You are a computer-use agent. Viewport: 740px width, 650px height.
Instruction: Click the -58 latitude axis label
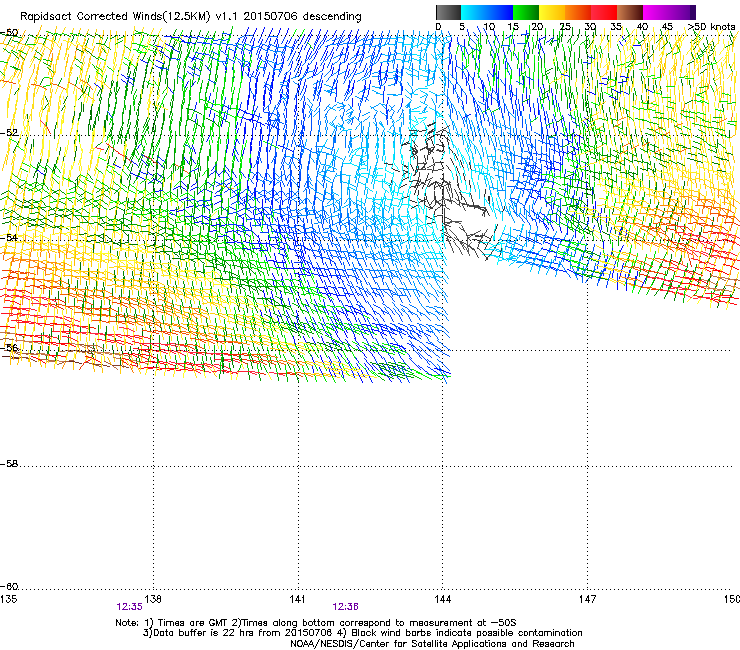pos(9,464)
